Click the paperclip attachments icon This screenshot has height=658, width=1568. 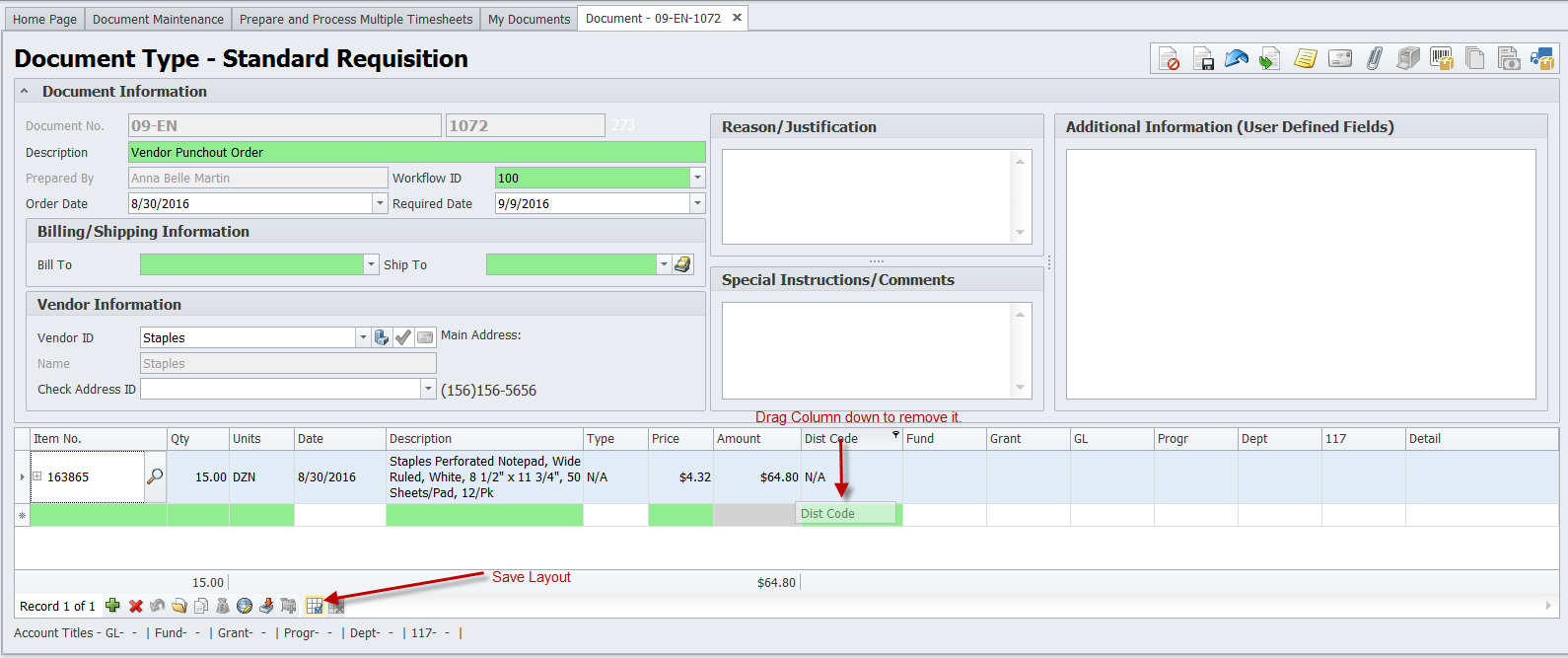pos(1374,59)
